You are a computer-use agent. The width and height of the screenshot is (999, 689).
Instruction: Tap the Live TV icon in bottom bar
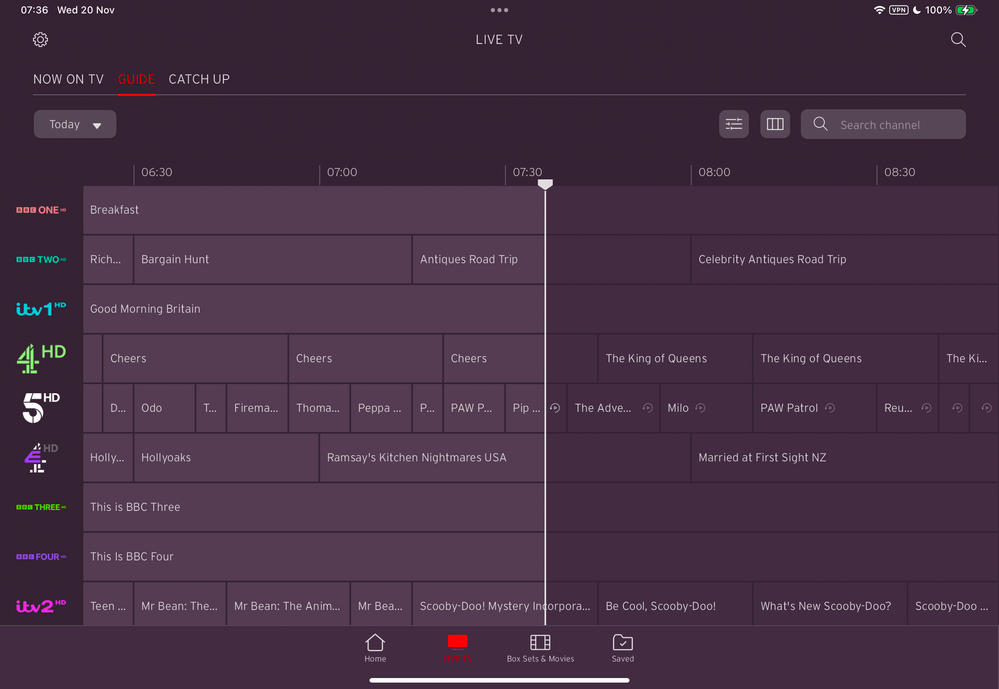(x=457, y=647)
